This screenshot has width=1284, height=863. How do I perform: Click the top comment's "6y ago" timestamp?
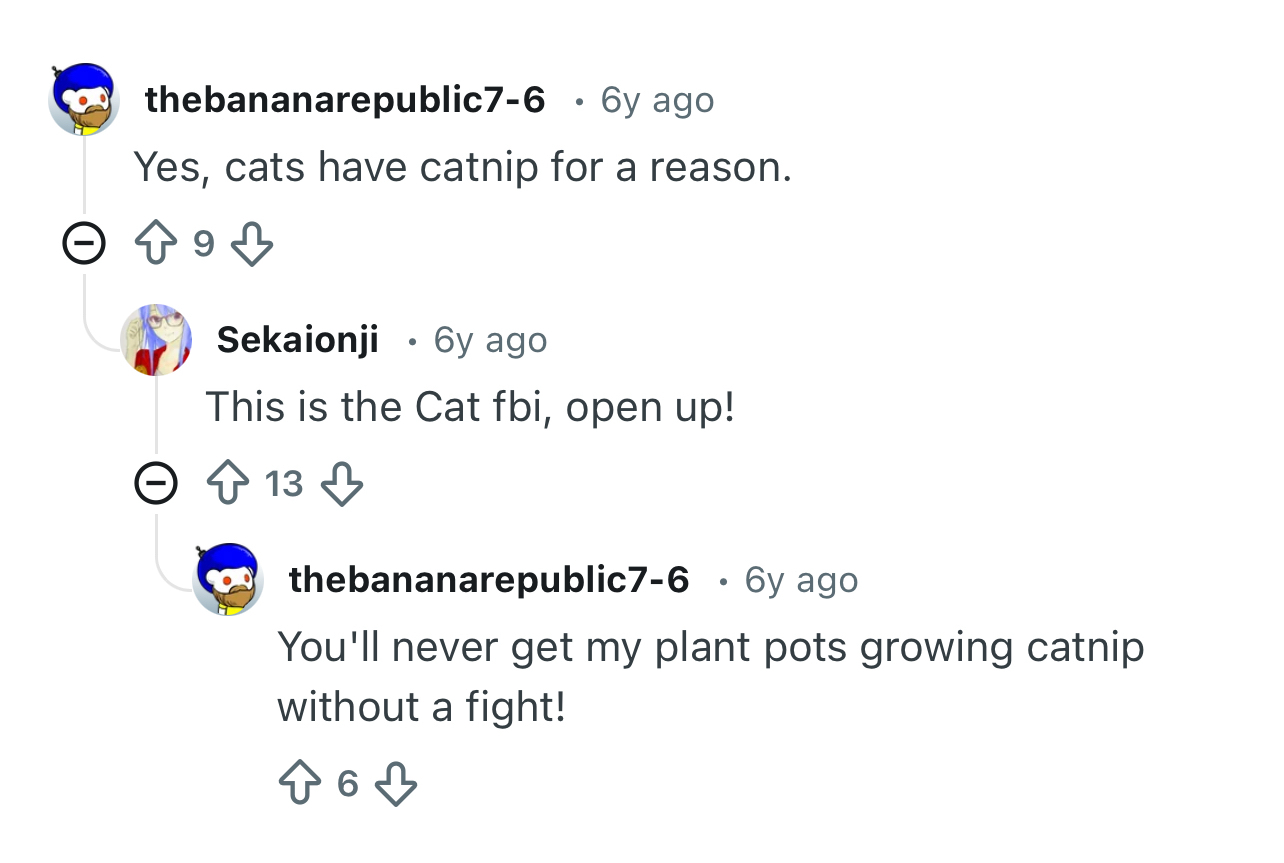tap(657, 100)
